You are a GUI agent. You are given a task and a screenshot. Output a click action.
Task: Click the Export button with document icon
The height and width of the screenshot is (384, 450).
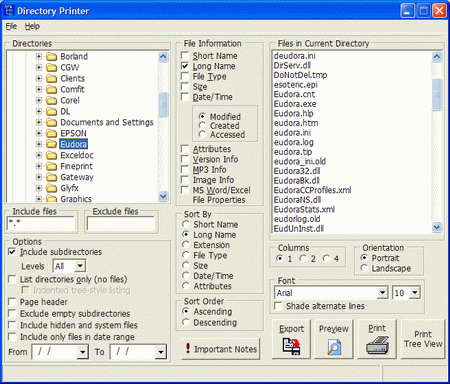(291, 339)
